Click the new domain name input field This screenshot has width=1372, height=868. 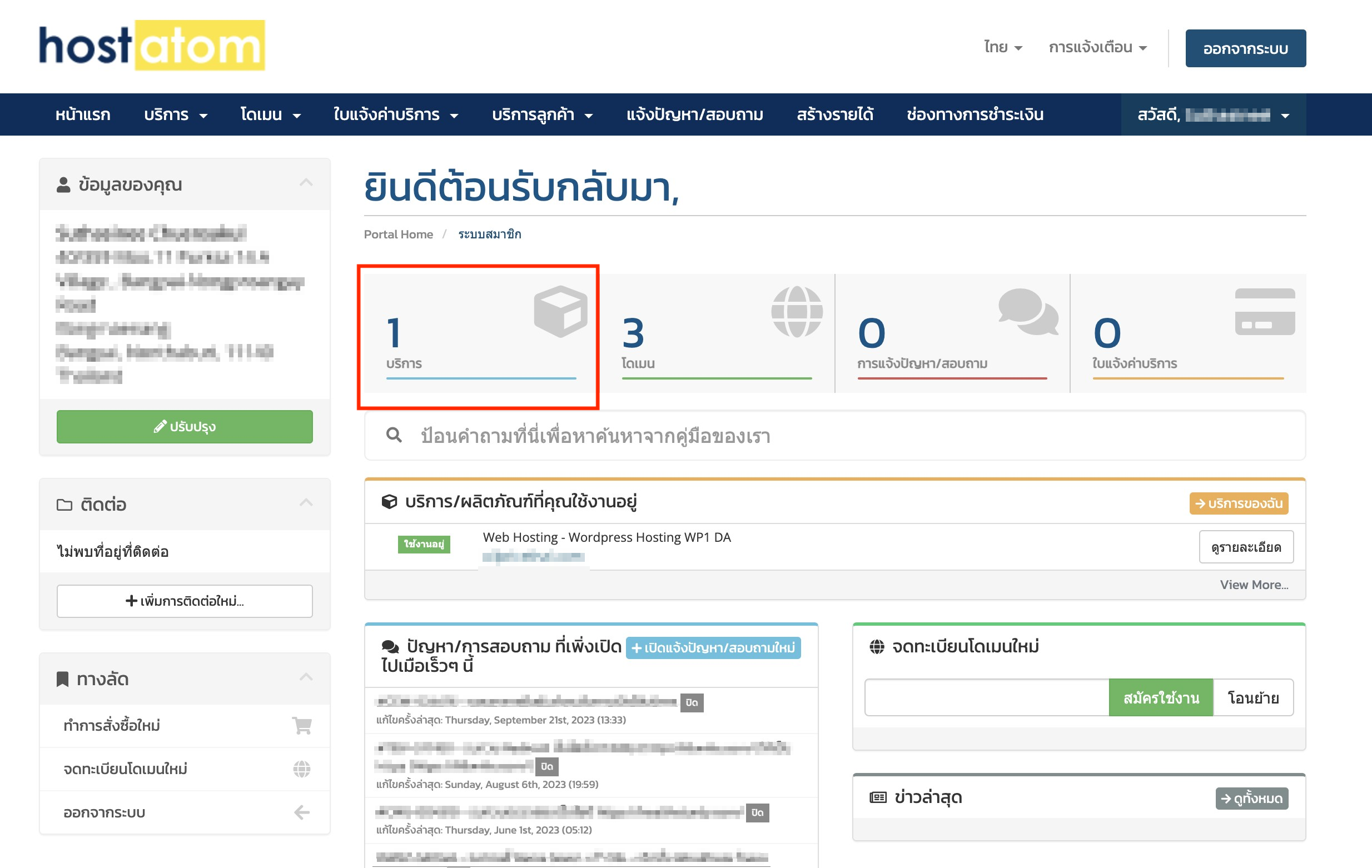pos(987,698)
